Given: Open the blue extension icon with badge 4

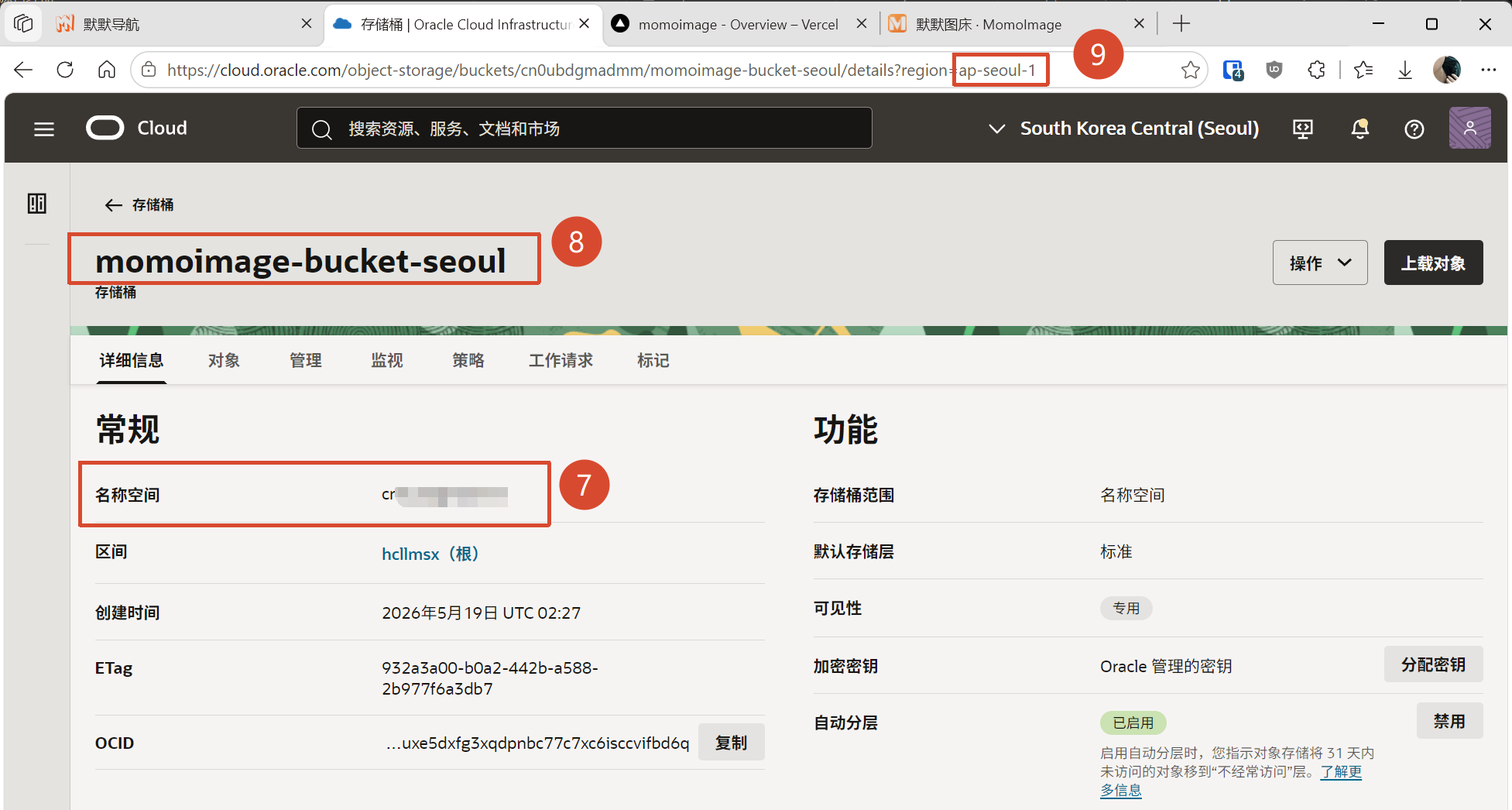Looking at the screenshot, I should point(1233,70).
